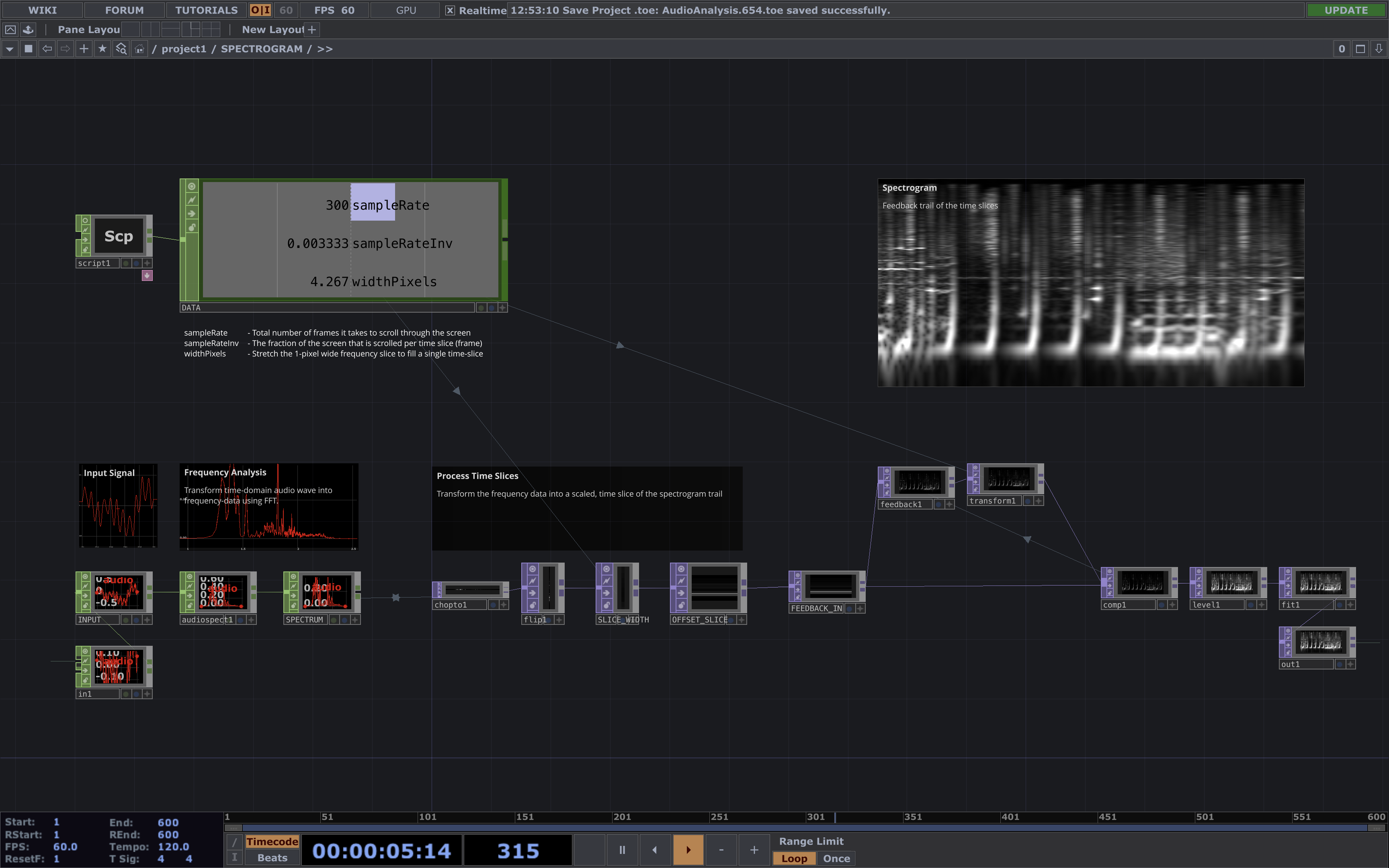Open the TUTORIALS menu item

pos(207,10)
